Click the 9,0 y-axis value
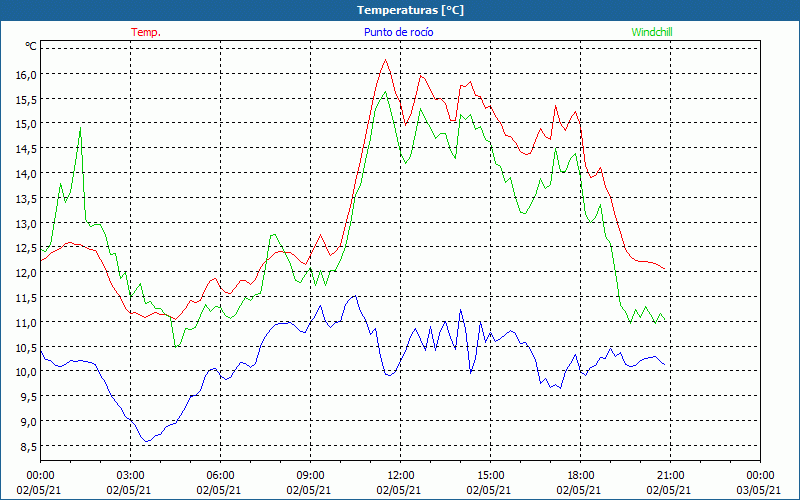 [27, 422]
